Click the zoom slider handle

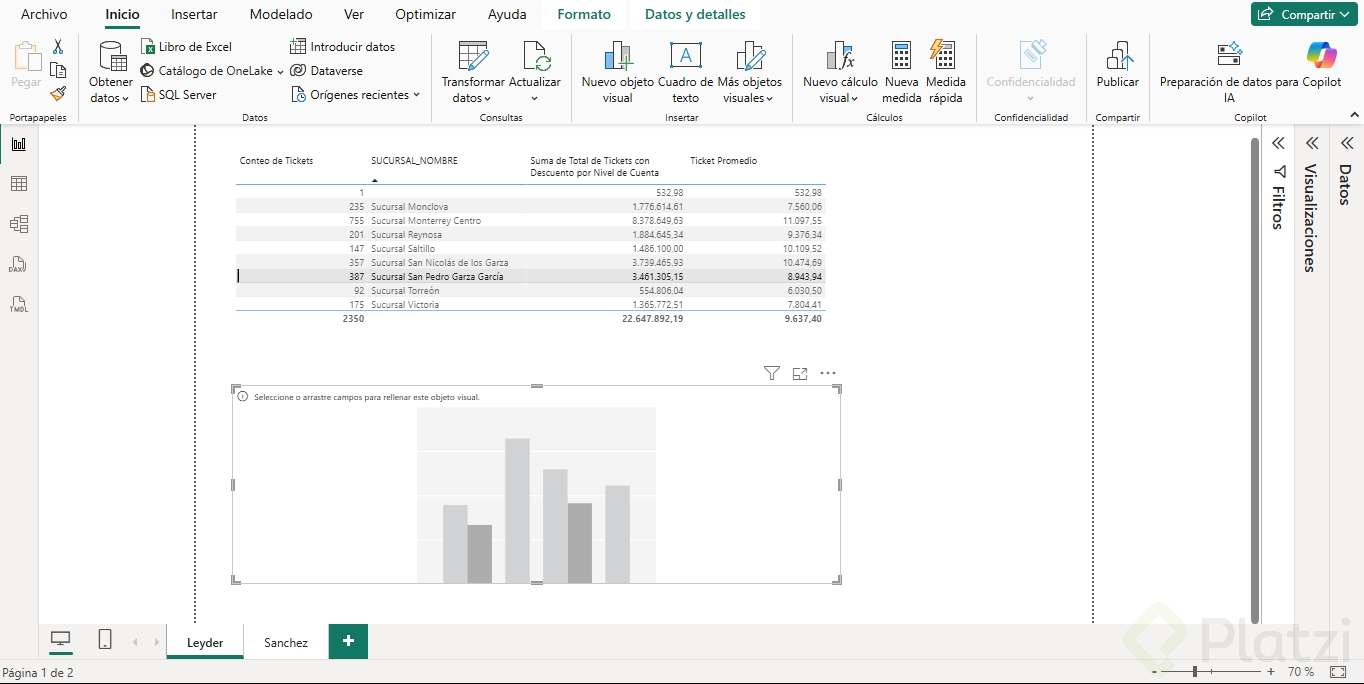click(1194, 672)
